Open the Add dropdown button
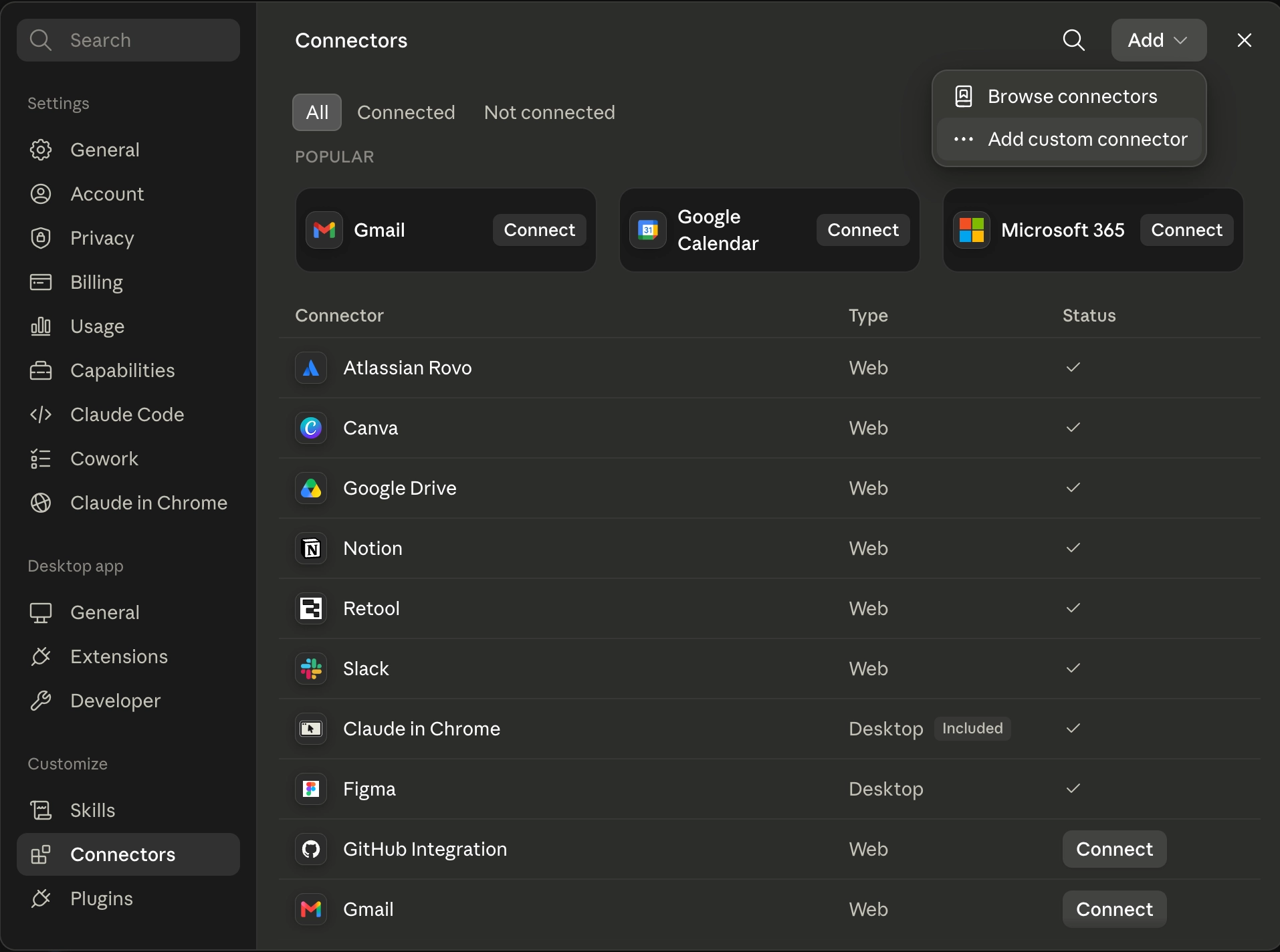Viewport: 1280px width, 952px height. tap(1159, 40)
